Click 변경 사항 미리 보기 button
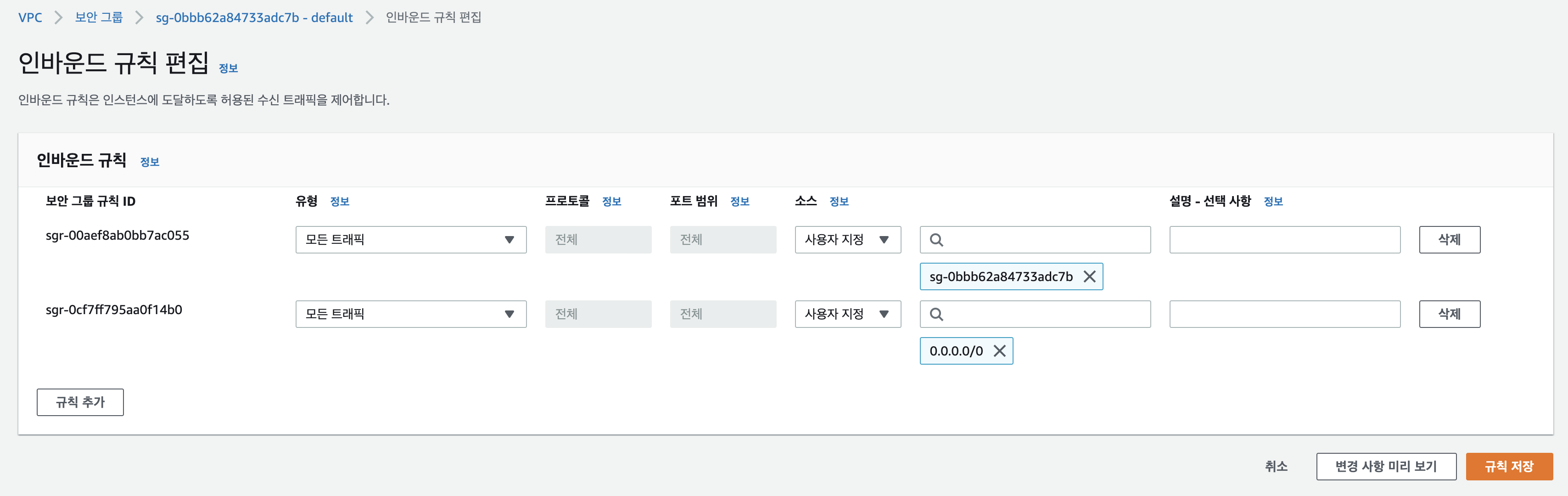Viewport: 1568px width, 496px height. click(1385, 467)
